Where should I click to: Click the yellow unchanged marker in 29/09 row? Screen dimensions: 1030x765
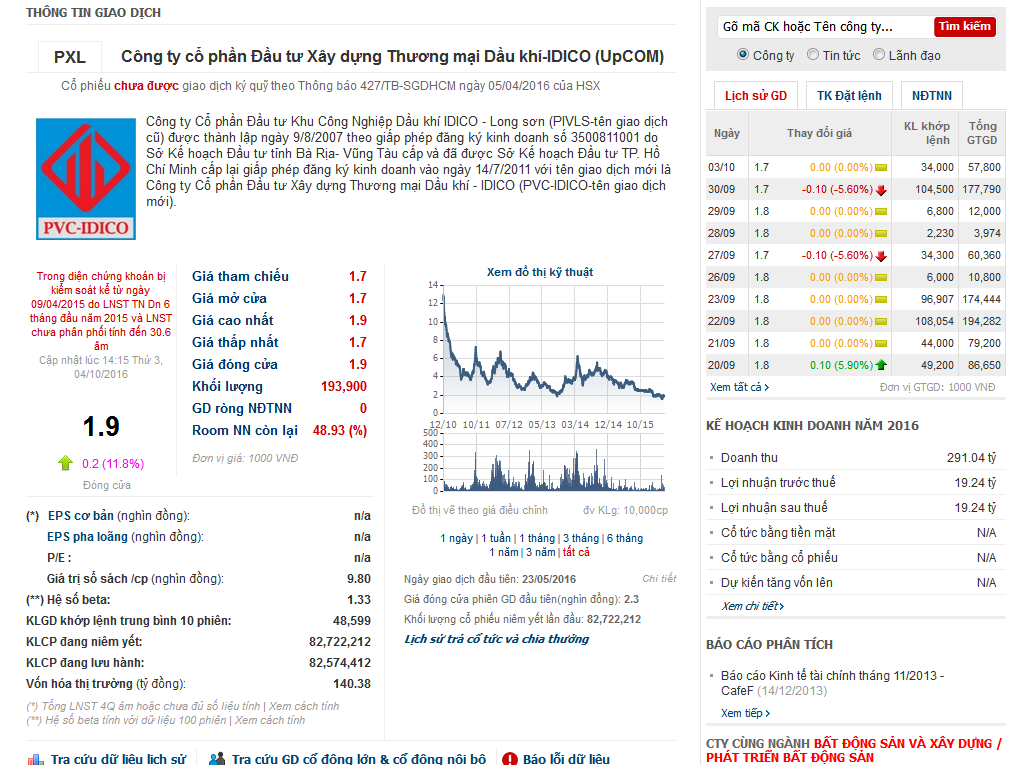(881, 211)
